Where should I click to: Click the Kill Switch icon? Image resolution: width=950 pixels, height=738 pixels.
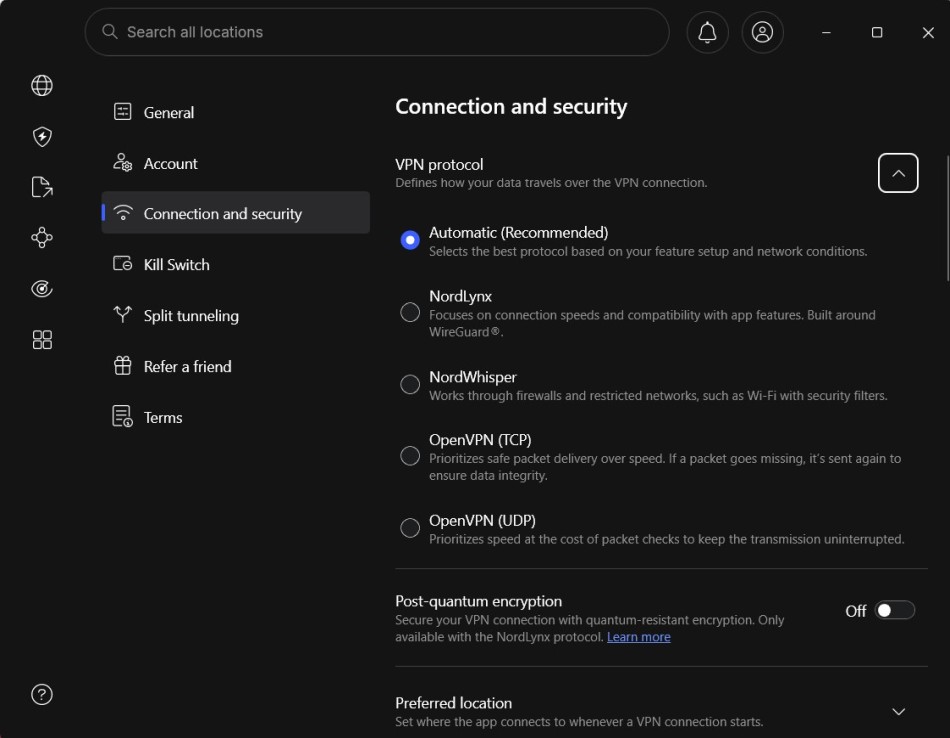[x=122, y=264]
